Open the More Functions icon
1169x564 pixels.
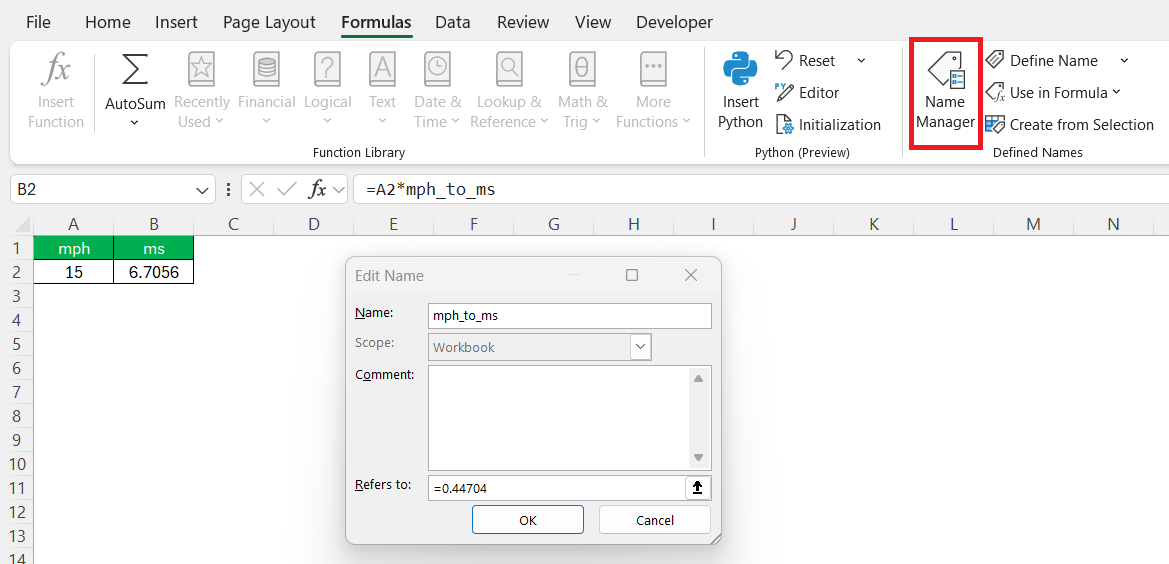653,70
